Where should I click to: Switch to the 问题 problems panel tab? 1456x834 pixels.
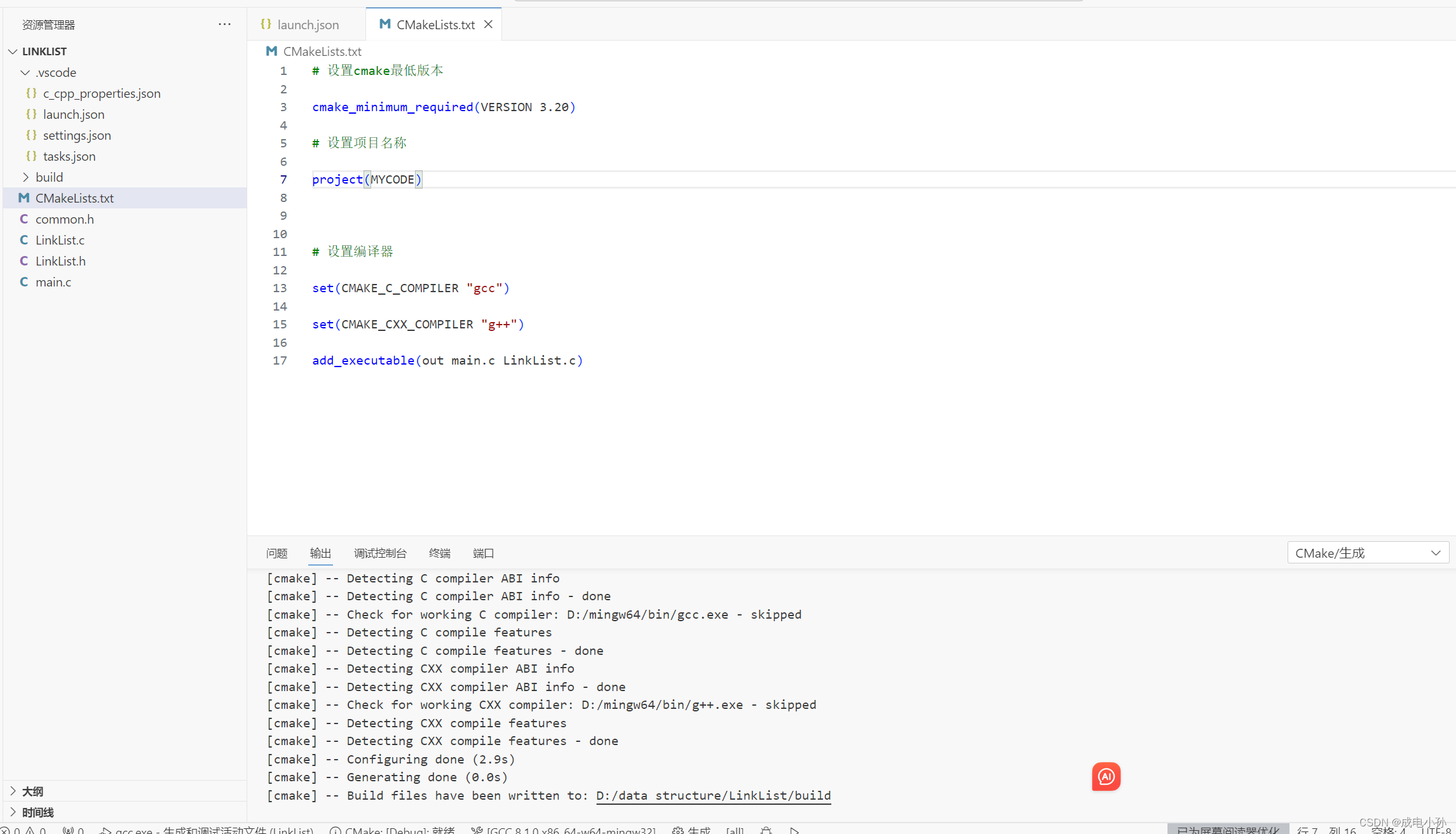[x=276, y=553]
